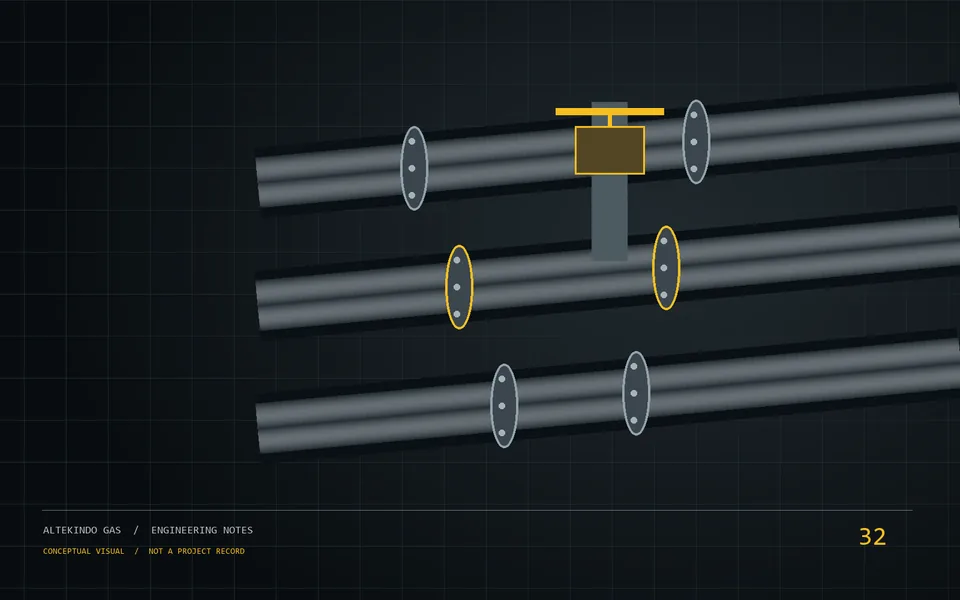
Task: Select the right gray flange on bottom pipe
Action: point(636,393)
